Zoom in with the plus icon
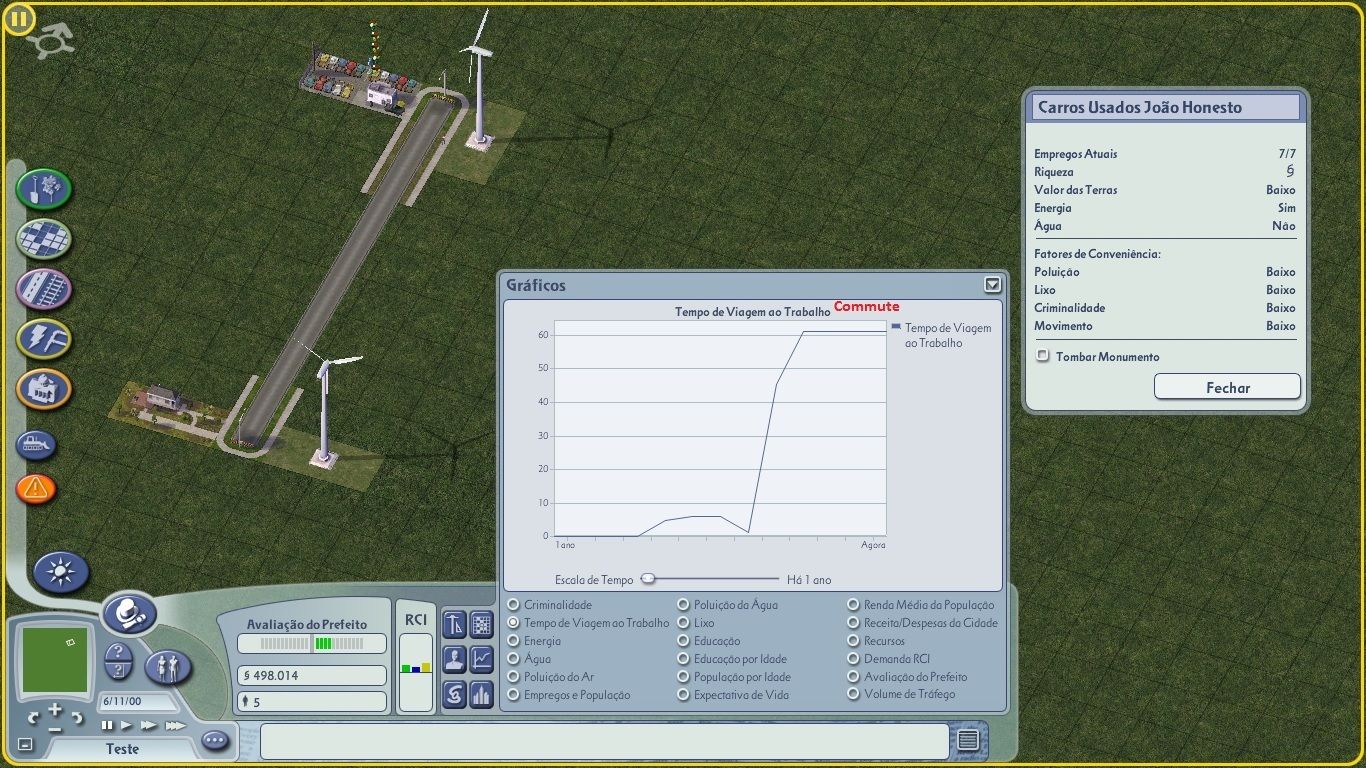Image resolution: width=1366 pixels, height=768 pixels. (55, 710)
